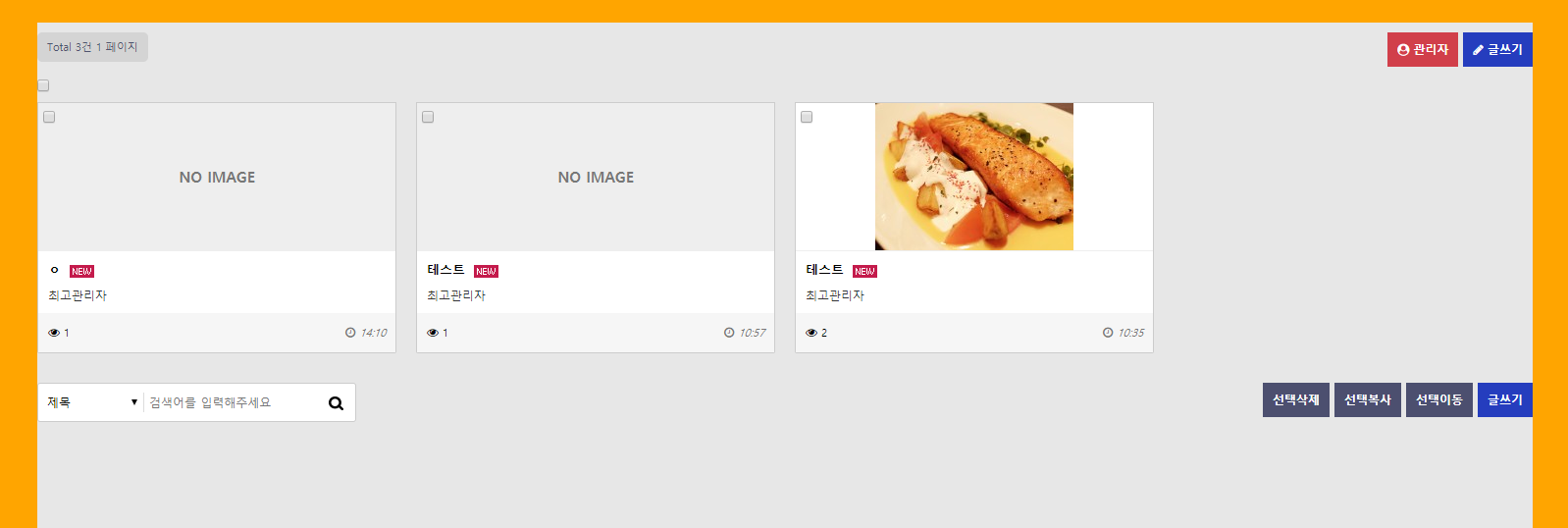Click the 선택복사 button

[x=1368, y=399]
